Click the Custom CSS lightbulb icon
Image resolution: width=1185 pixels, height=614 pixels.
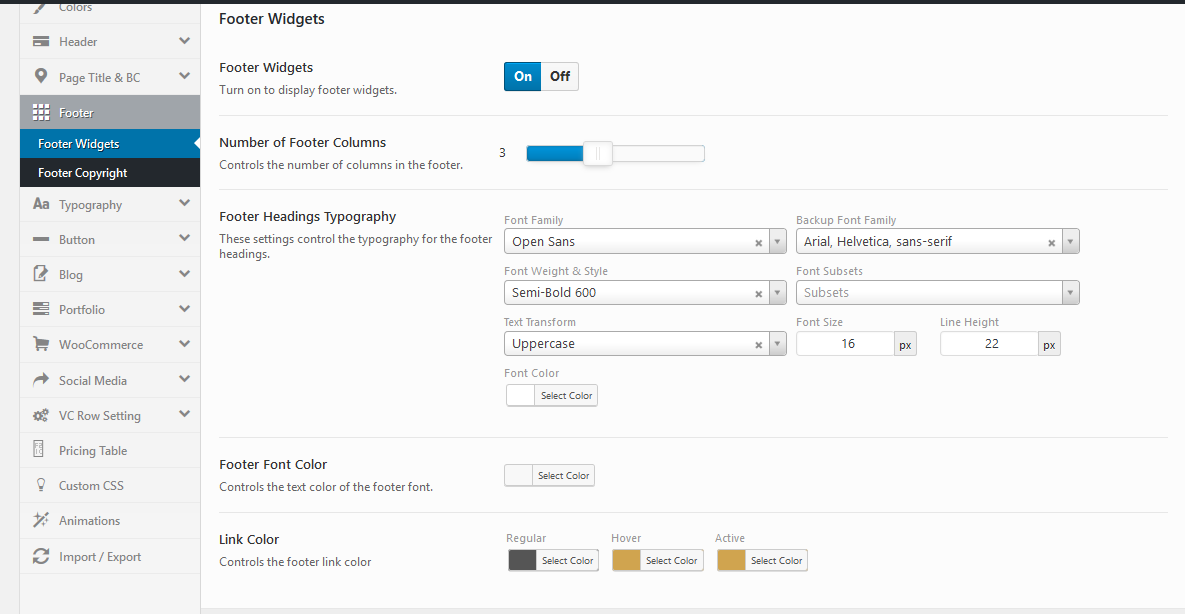[x=41, y=485]
